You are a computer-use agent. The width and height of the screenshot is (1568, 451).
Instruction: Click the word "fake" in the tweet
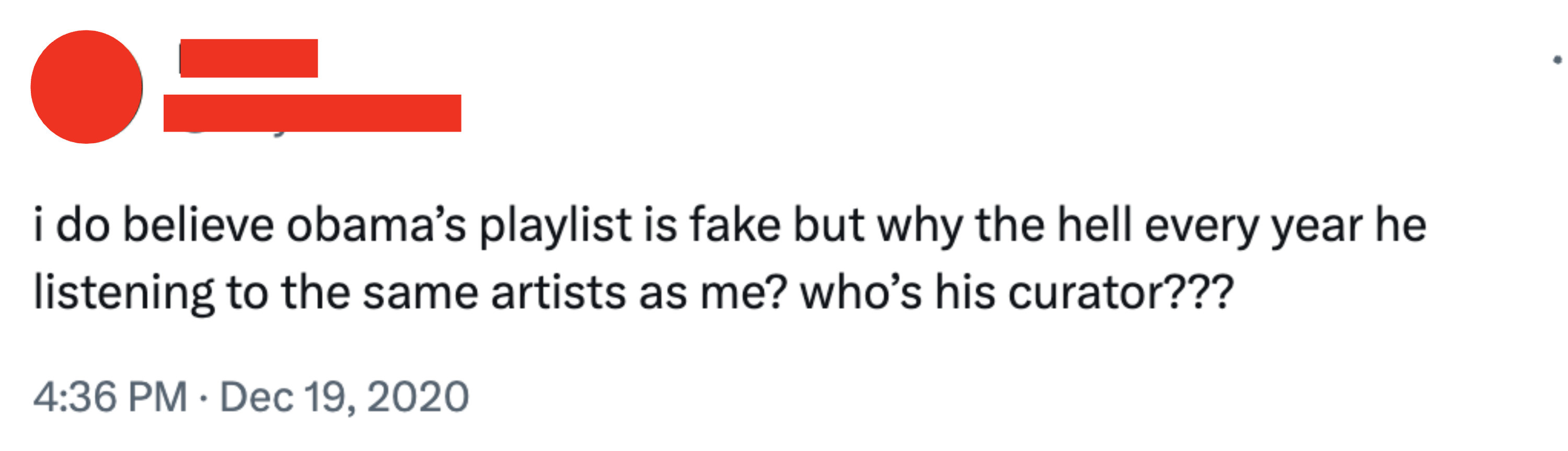tap(735, 225)
